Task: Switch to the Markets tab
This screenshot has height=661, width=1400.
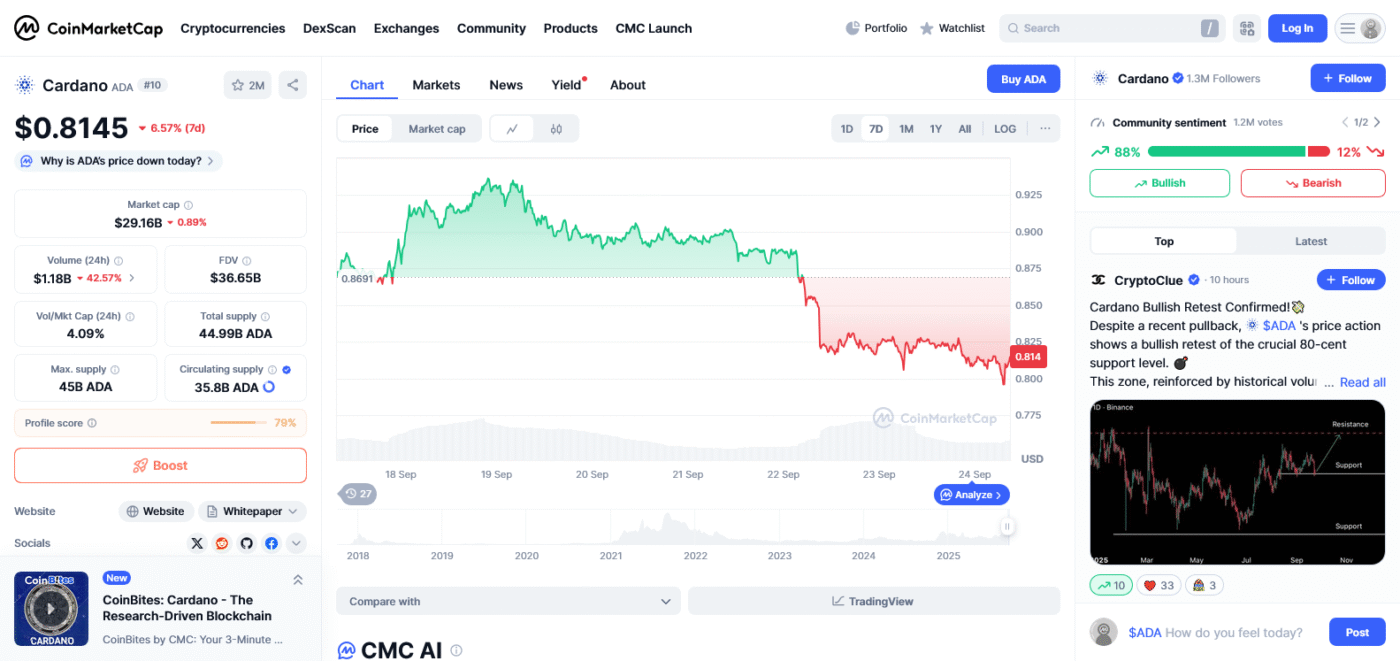Action: pos(436,85)
